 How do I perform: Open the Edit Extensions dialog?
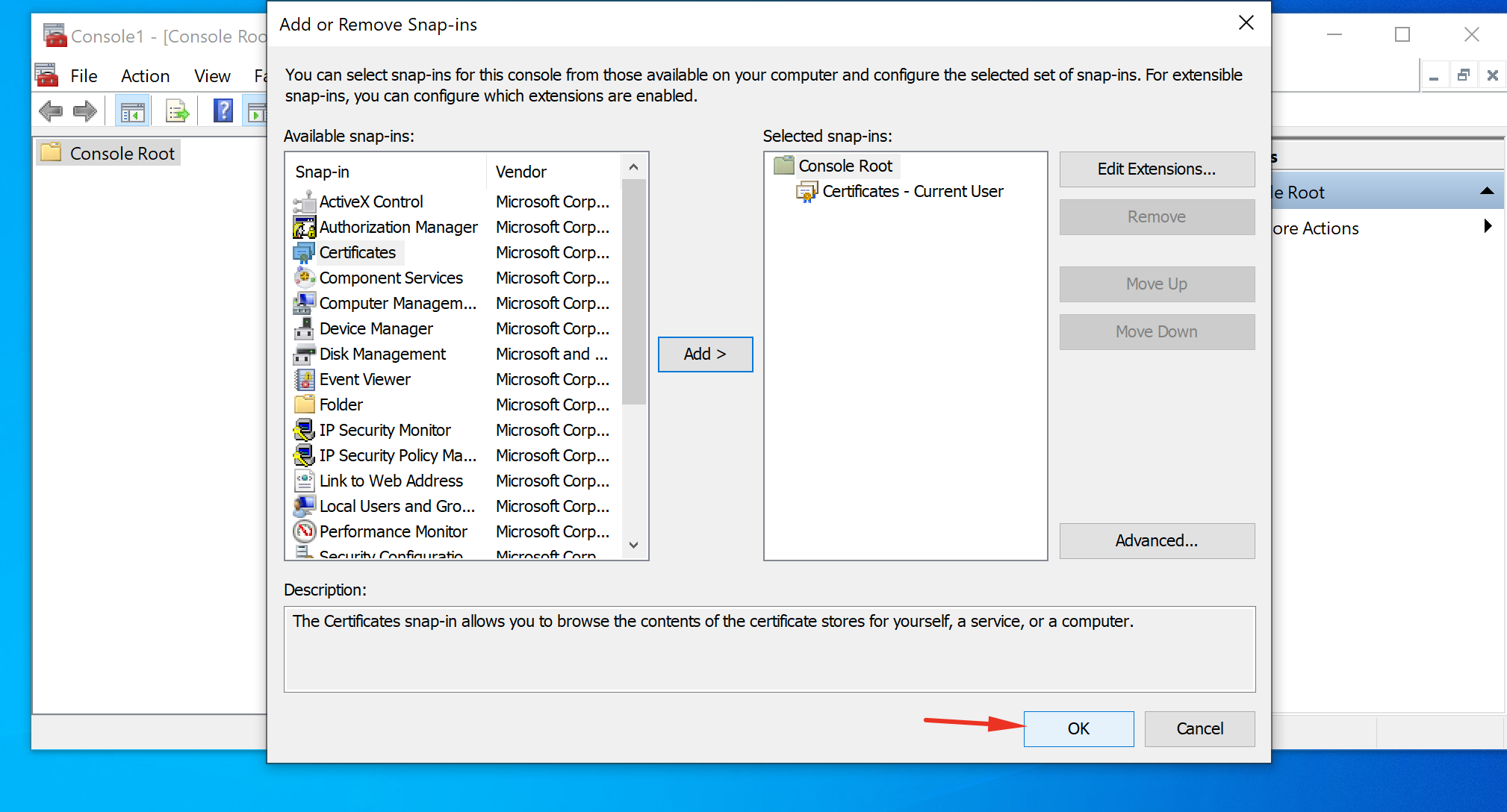[1156, 169]
